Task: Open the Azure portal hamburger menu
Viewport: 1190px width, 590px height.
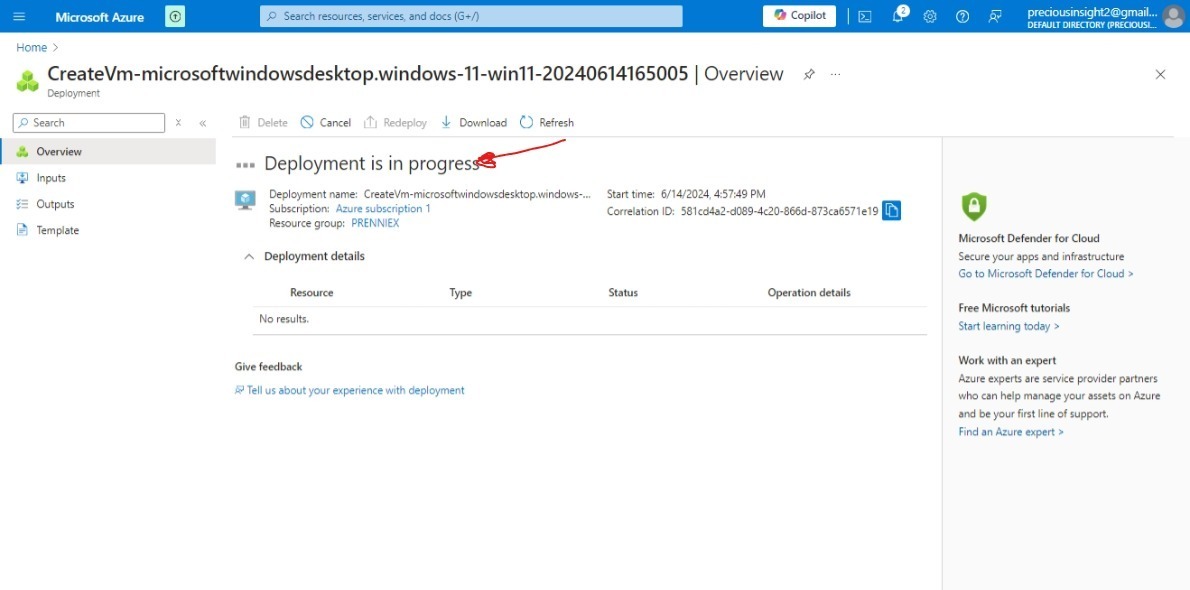Action: click(x=20, y=16)
